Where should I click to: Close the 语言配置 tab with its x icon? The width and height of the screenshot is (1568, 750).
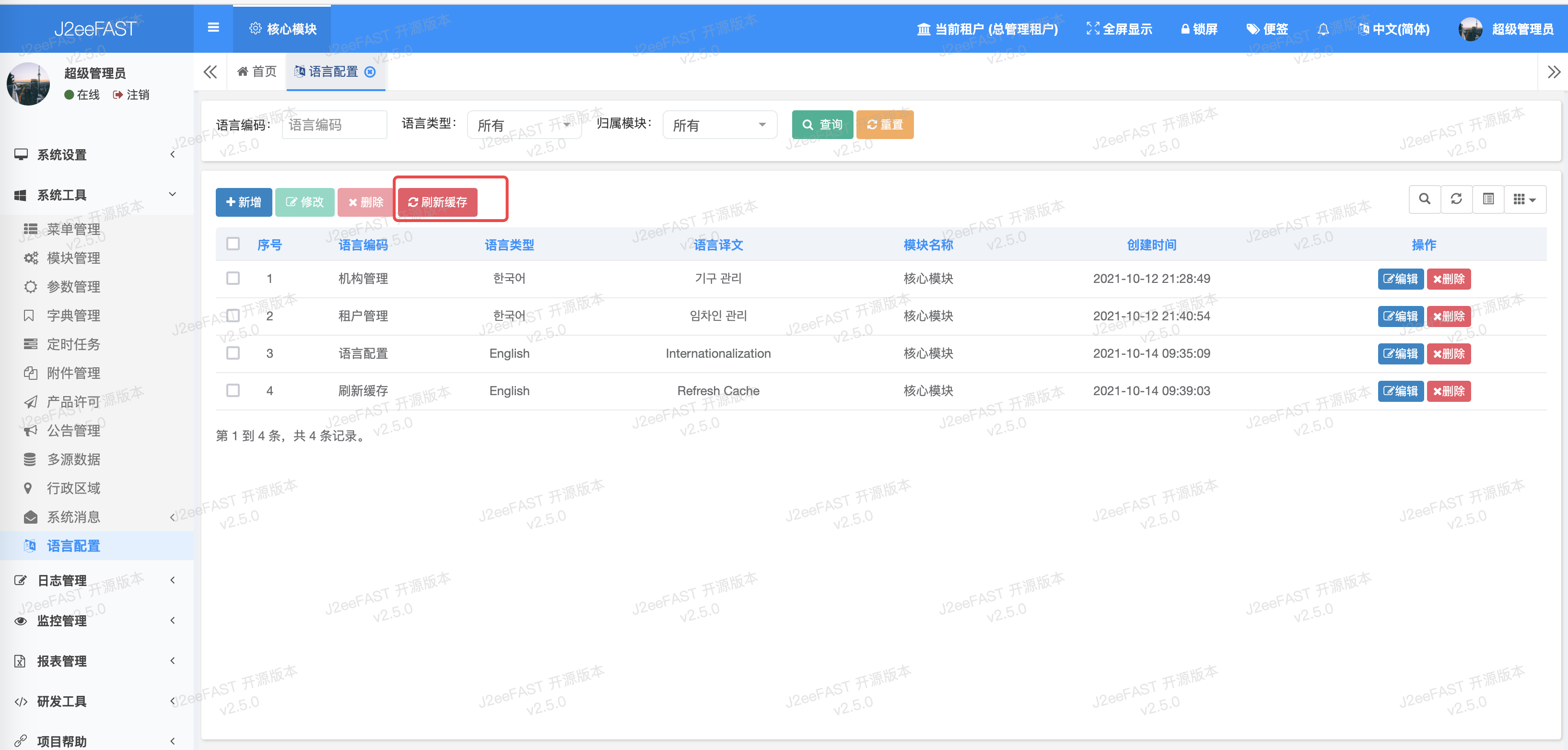[x=370, y=72]
